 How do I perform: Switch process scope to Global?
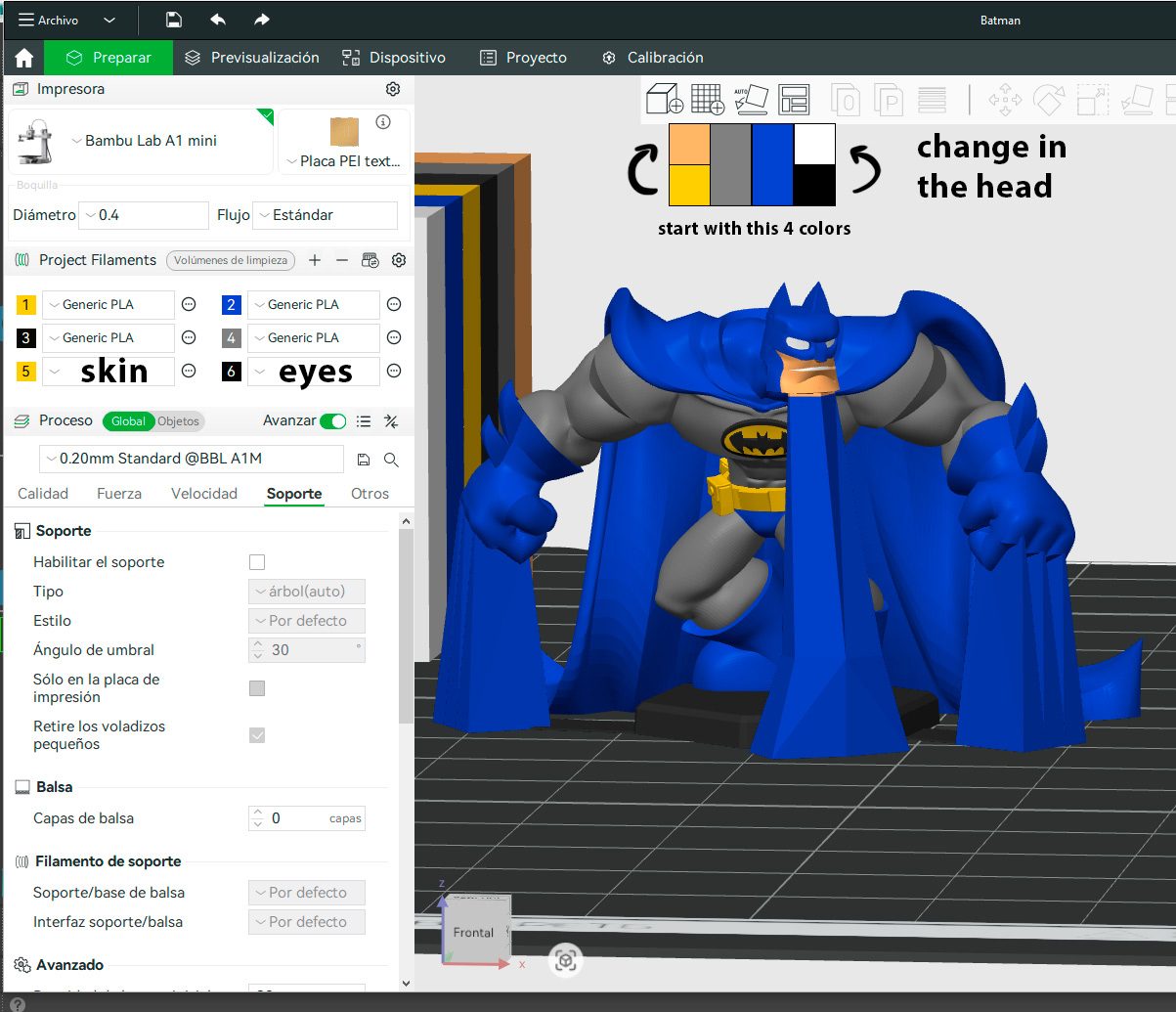128,421
